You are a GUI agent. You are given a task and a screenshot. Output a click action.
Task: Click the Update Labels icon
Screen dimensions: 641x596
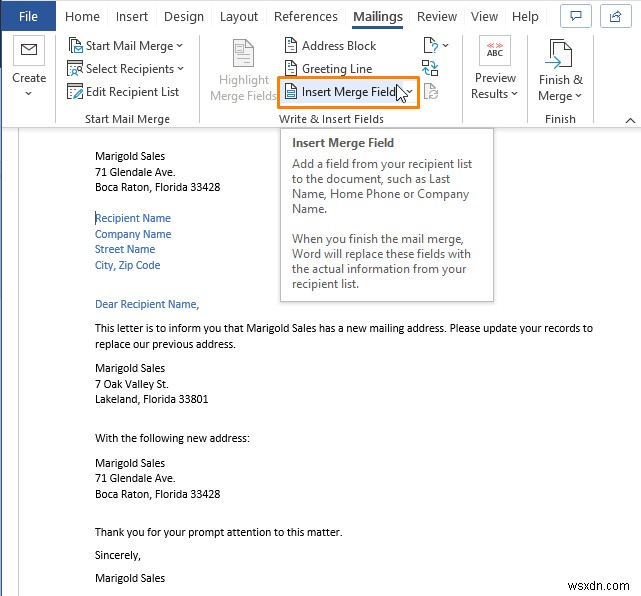pos(431,92)
